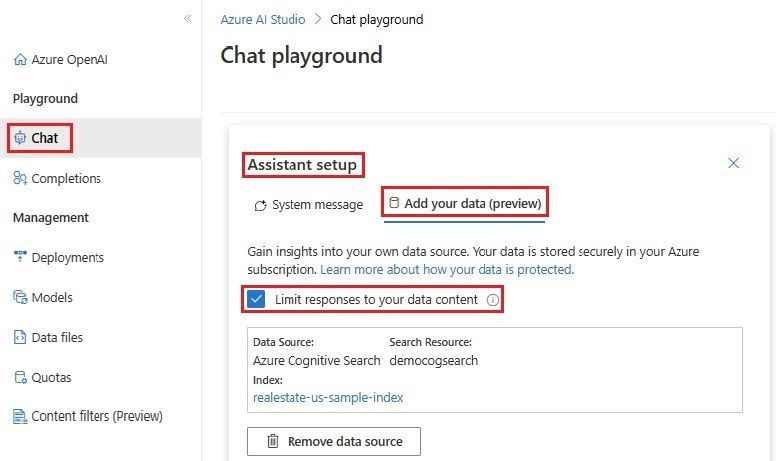Click the Deployments icon
782x461 pixels.
point(20,257)
